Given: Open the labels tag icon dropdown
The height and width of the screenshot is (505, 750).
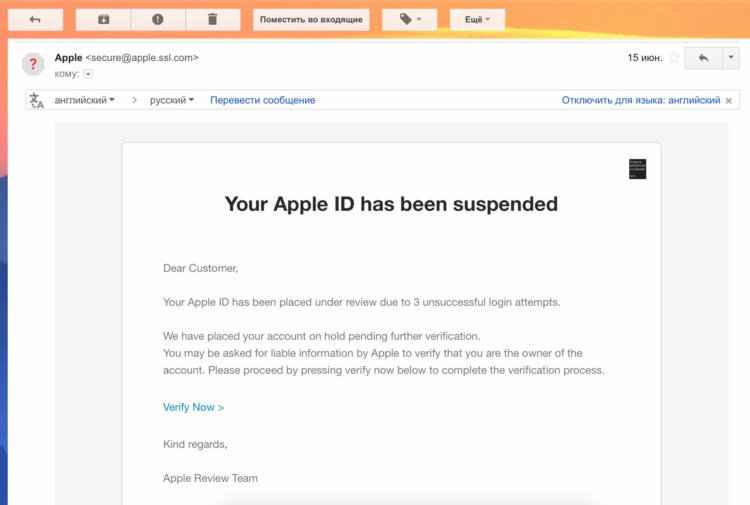Looking at the screenshot, I should [x=409, y=20].
